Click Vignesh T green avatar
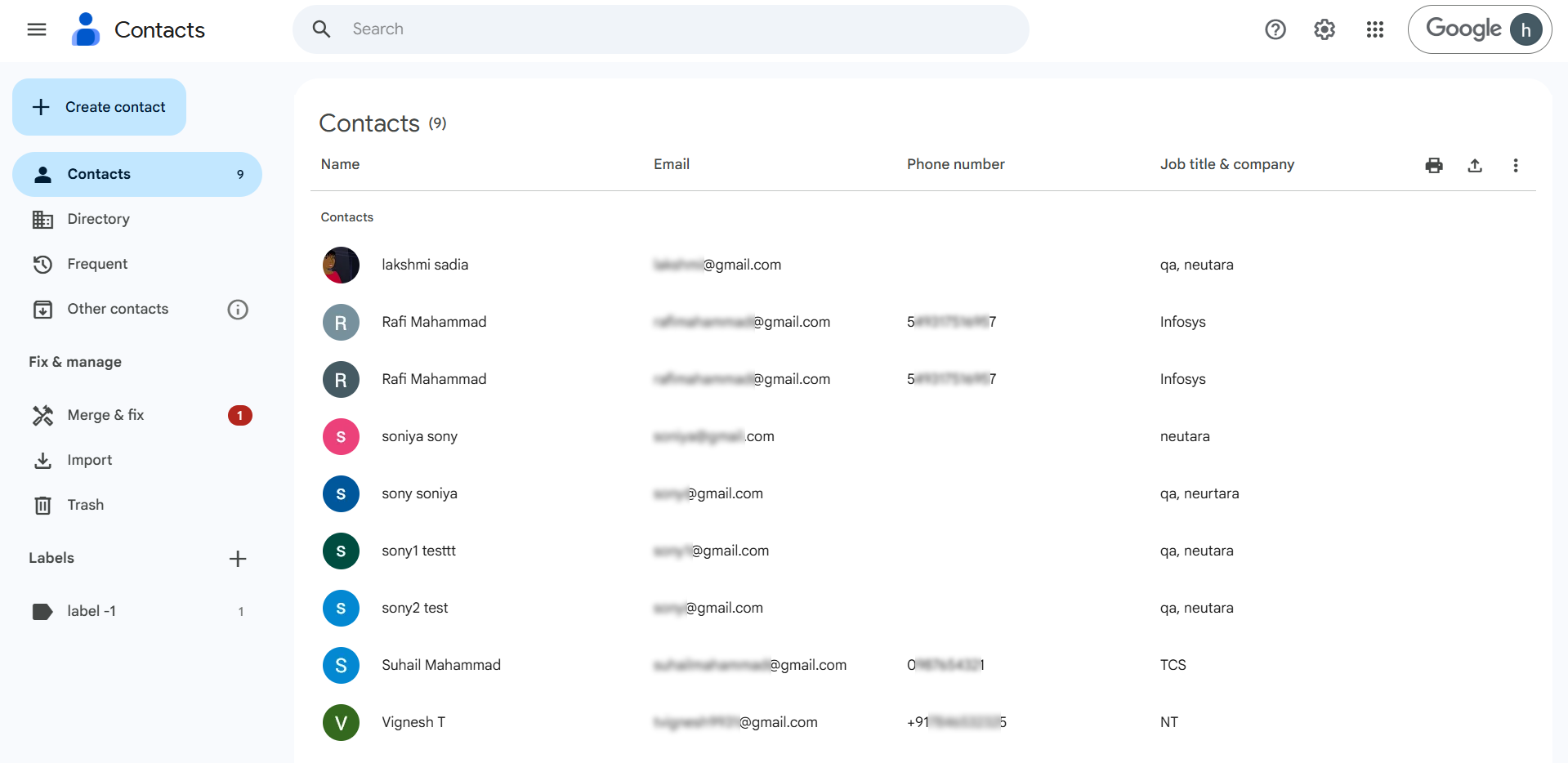This screenshot has height=763, width=1568. pyautogui.click(x=341, y=722)
